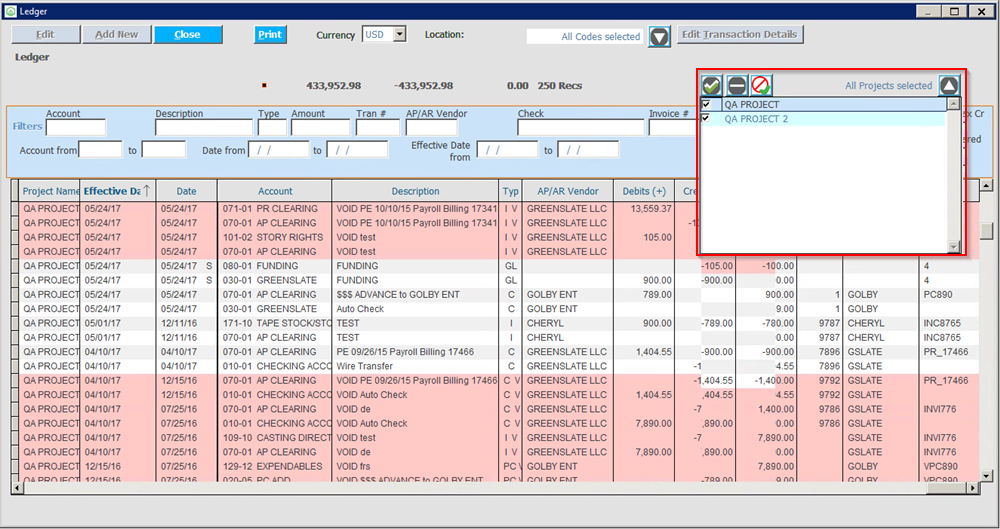Screen dimensions: 1000x529
Task: Focus the Account from field
Action: pos(100,150)
